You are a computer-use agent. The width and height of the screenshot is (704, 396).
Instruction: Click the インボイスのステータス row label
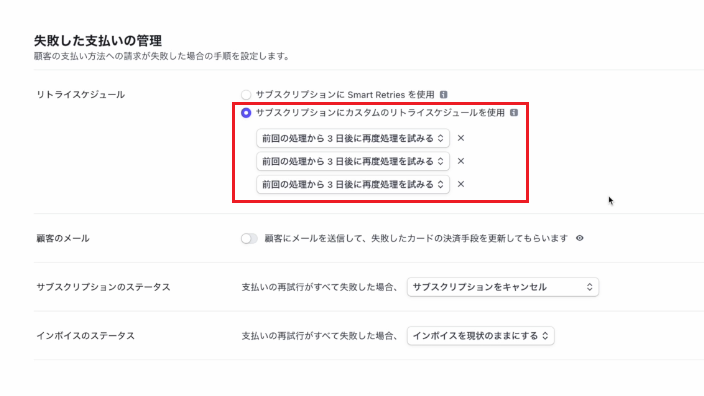pyautogui.click(x=86, y=336)
